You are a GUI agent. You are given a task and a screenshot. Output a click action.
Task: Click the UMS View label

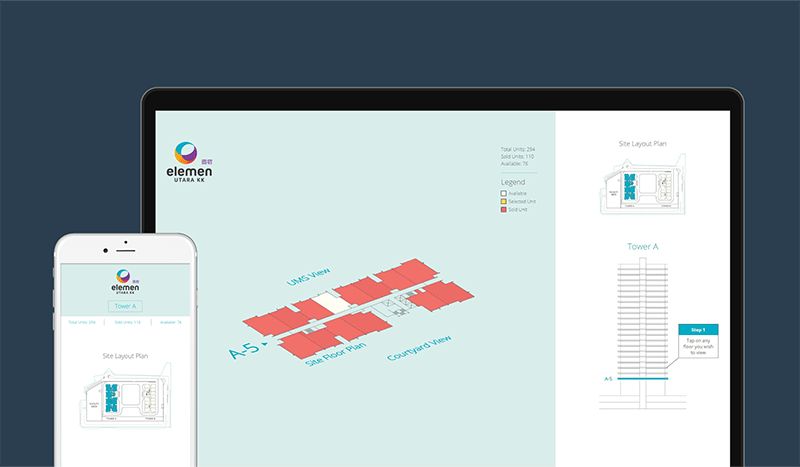[x=307, y=279]
